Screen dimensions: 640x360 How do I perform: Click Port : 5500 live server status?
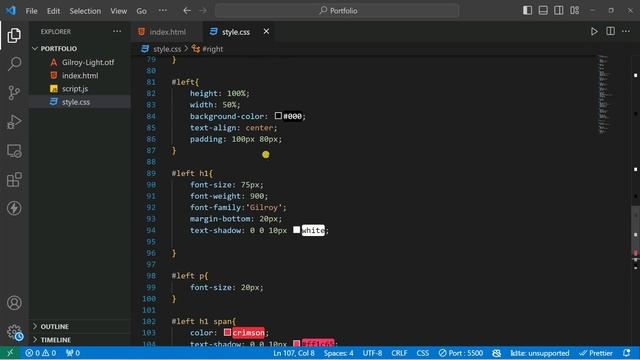point(461,353)
